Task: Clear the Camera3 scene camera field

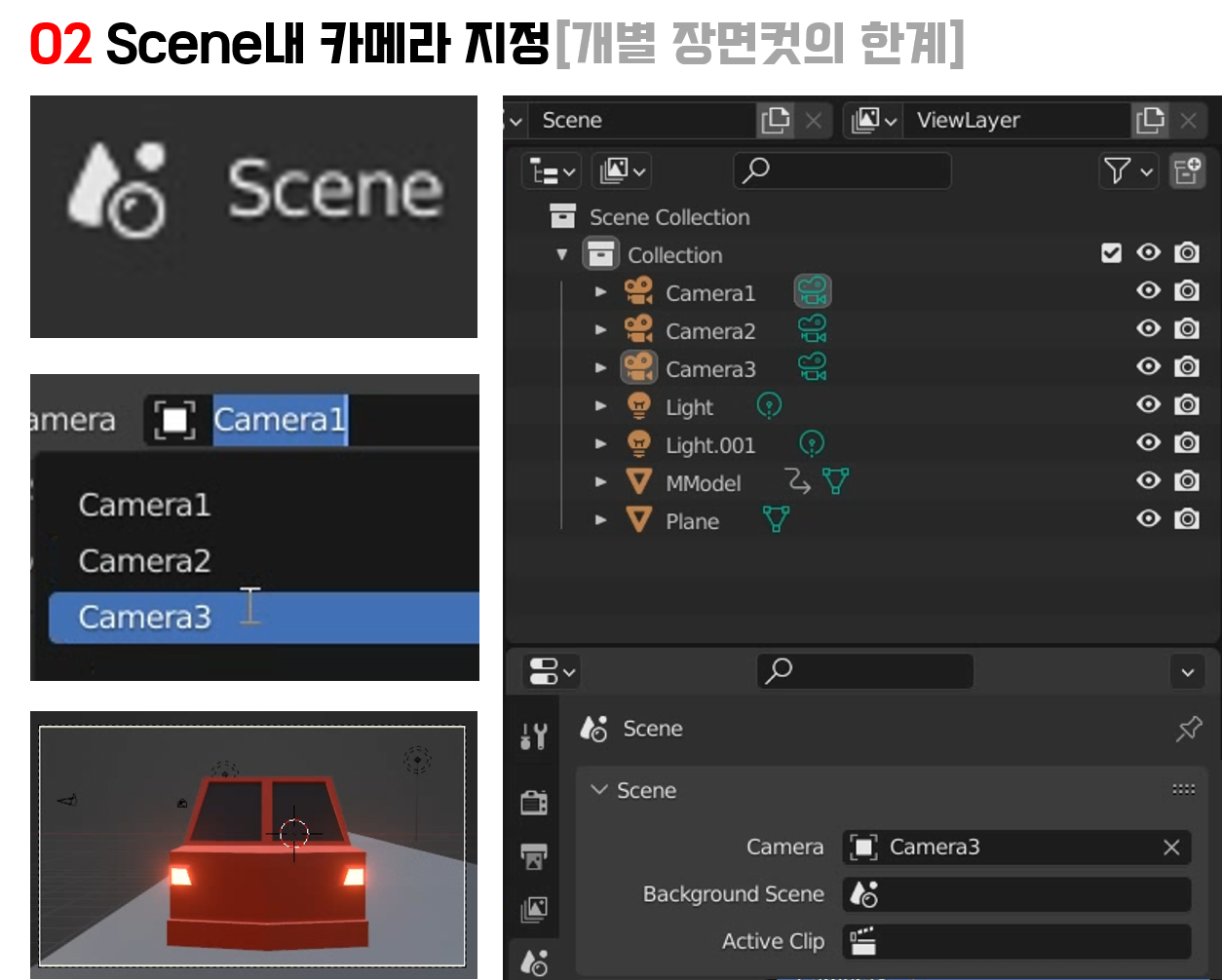Action: pos(1171,848)
